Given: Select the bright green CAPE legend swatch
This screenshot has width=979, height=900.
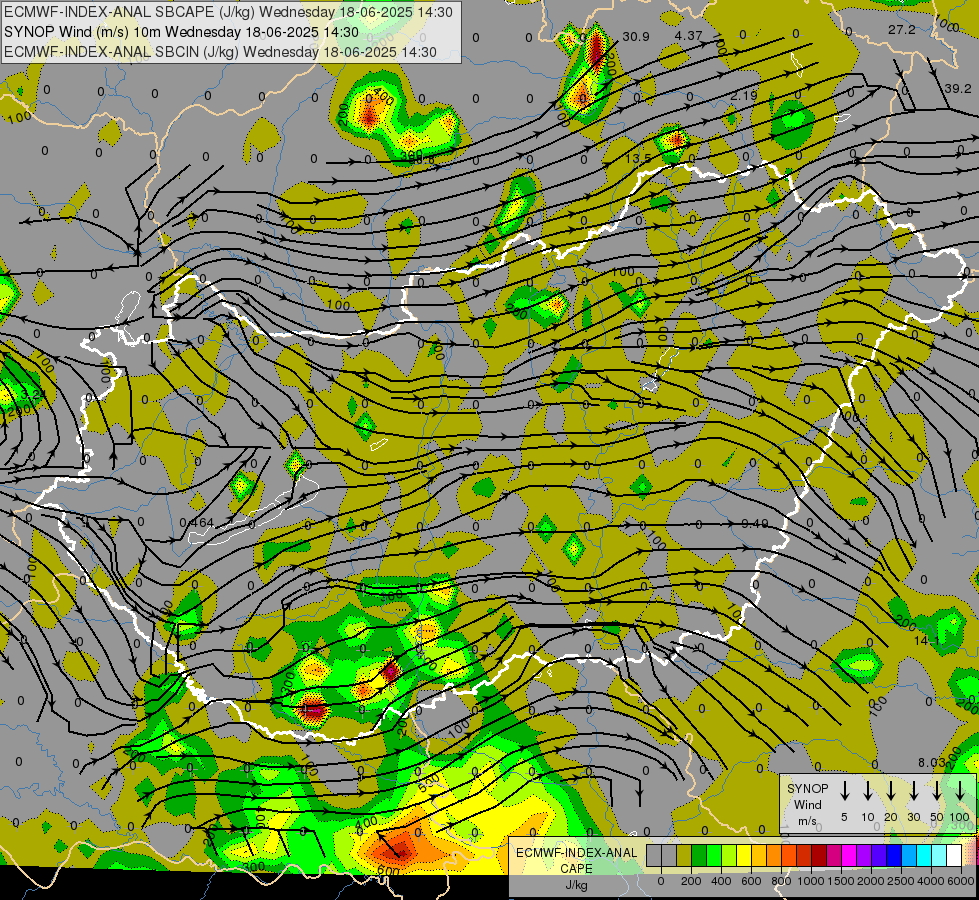Looking at the screenshot, I should tap(714, 855).
